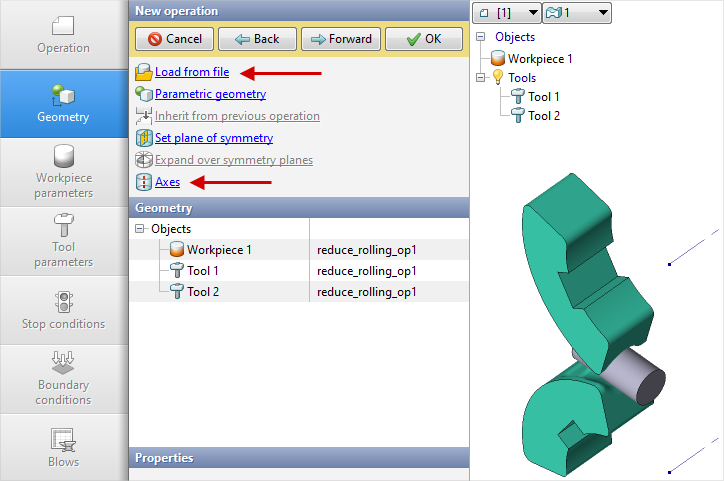Click the Parametric geometry icon
The height and width of the screenshot is (481, 724).
point(144,94)
